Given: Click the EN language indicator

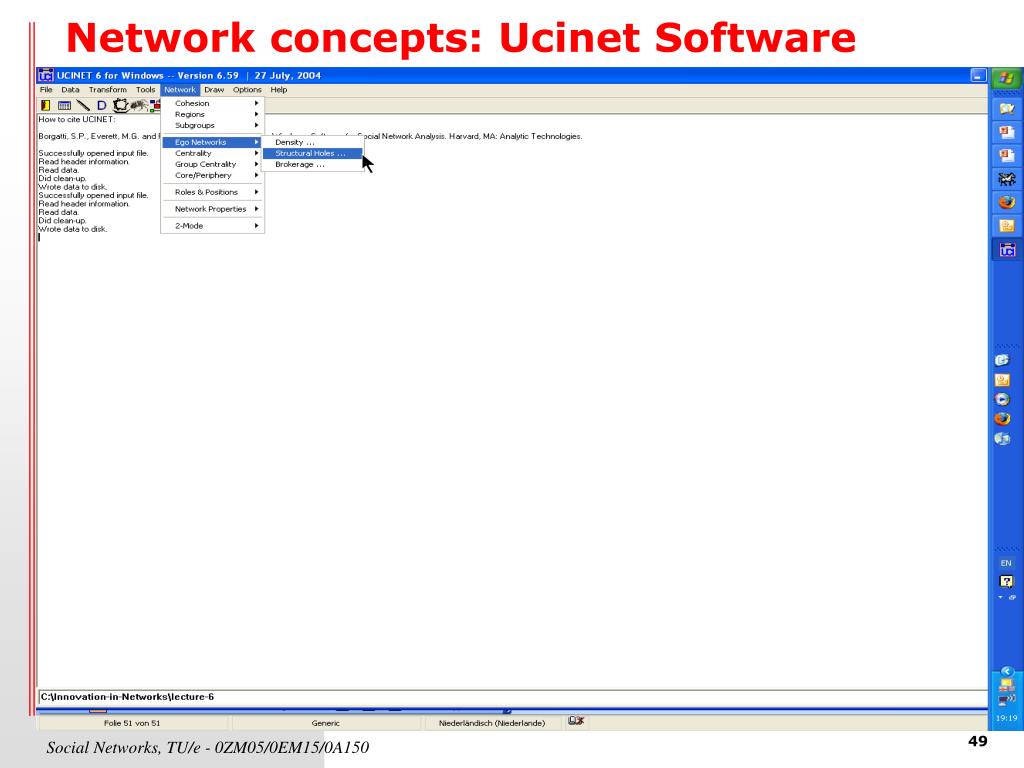Looking at the screenshot, I should [x=1006, y=563].
